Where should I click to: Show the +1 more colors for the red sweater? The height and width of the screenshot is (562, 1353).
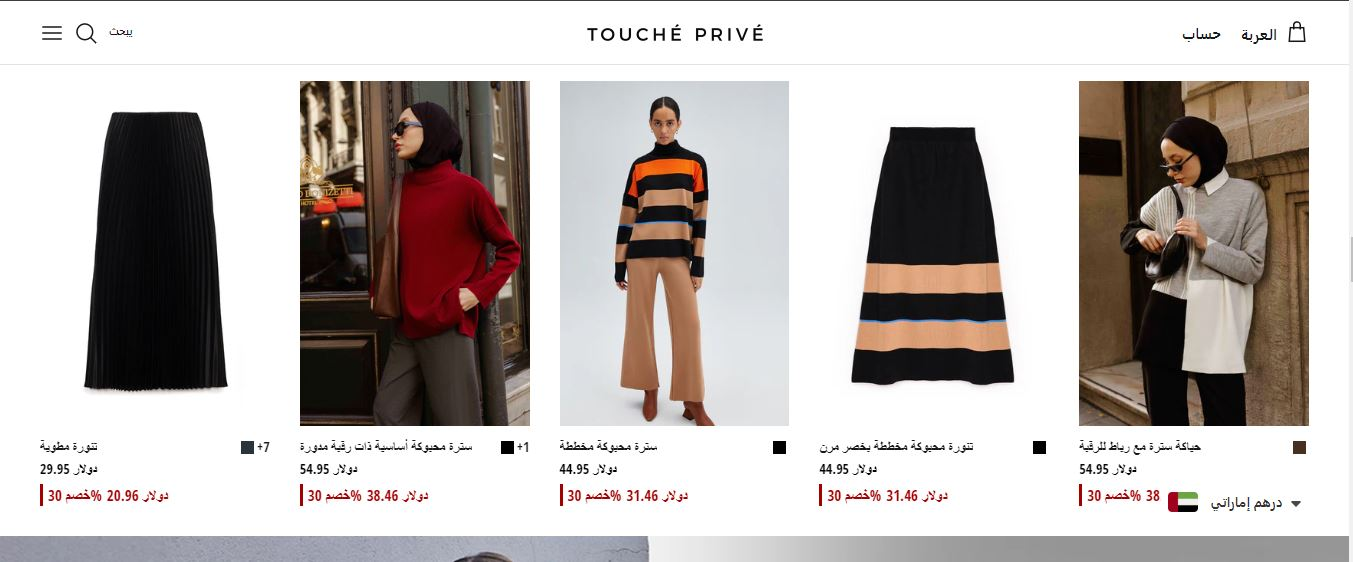[523, 447]
